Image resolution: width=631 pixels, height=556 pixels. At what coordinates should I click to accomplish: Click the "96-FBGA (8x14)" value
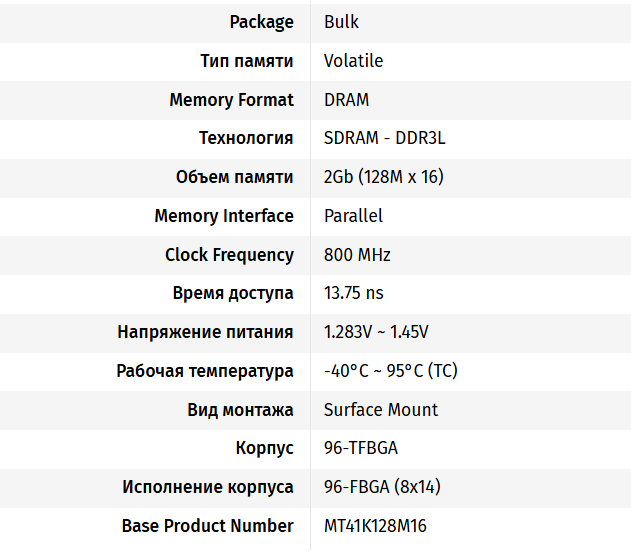tap(382, 487)
